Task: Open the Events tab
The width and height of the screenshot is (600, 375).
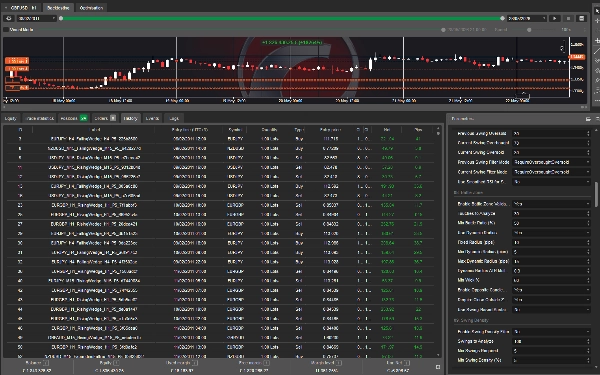Action: tap(152, 118)
